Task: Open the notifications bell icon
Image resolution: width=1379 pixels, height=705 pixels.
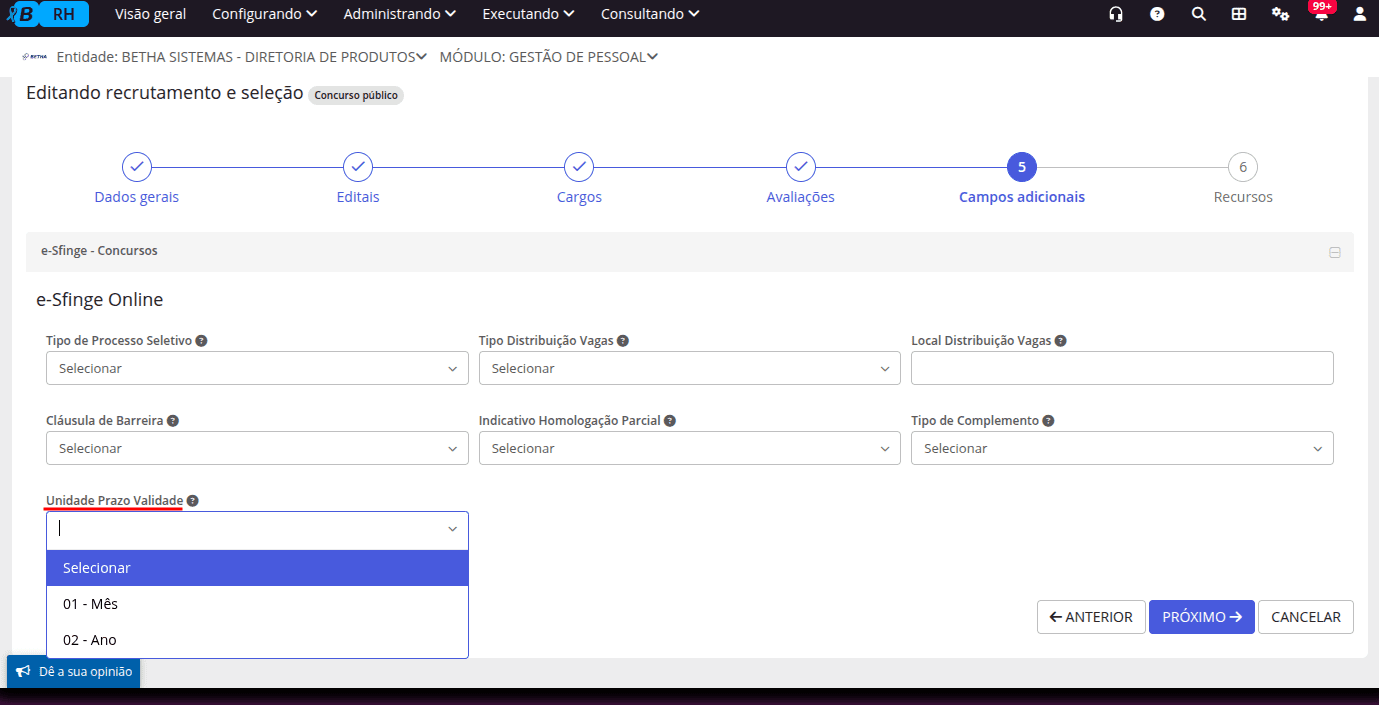Action: coord(1321,15)
